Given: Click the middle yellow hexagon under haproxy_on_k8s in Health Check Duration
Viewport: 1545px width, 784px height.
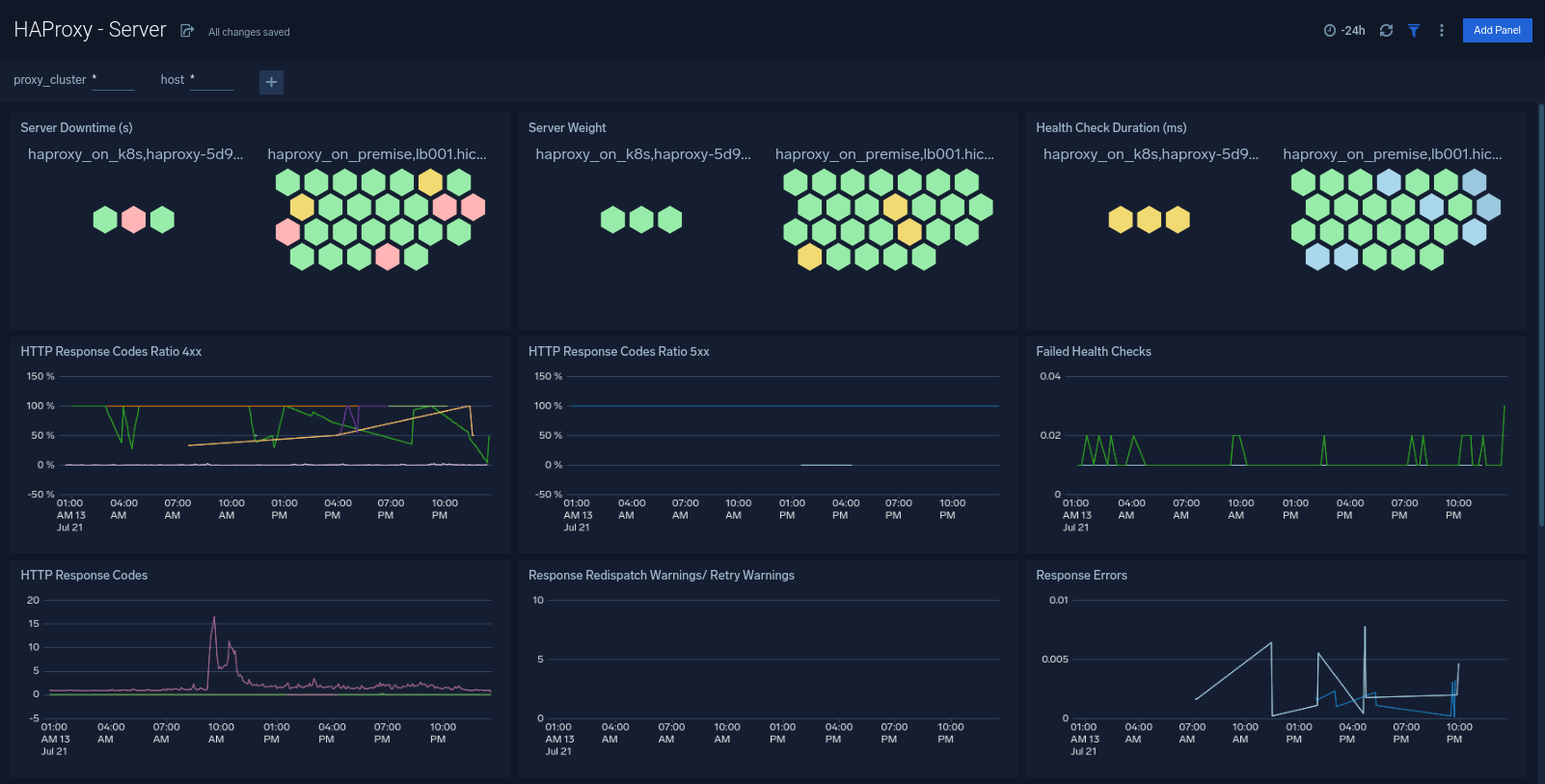Looking at the screenshot, I should pyautogui.click(x=1149, y=220).
